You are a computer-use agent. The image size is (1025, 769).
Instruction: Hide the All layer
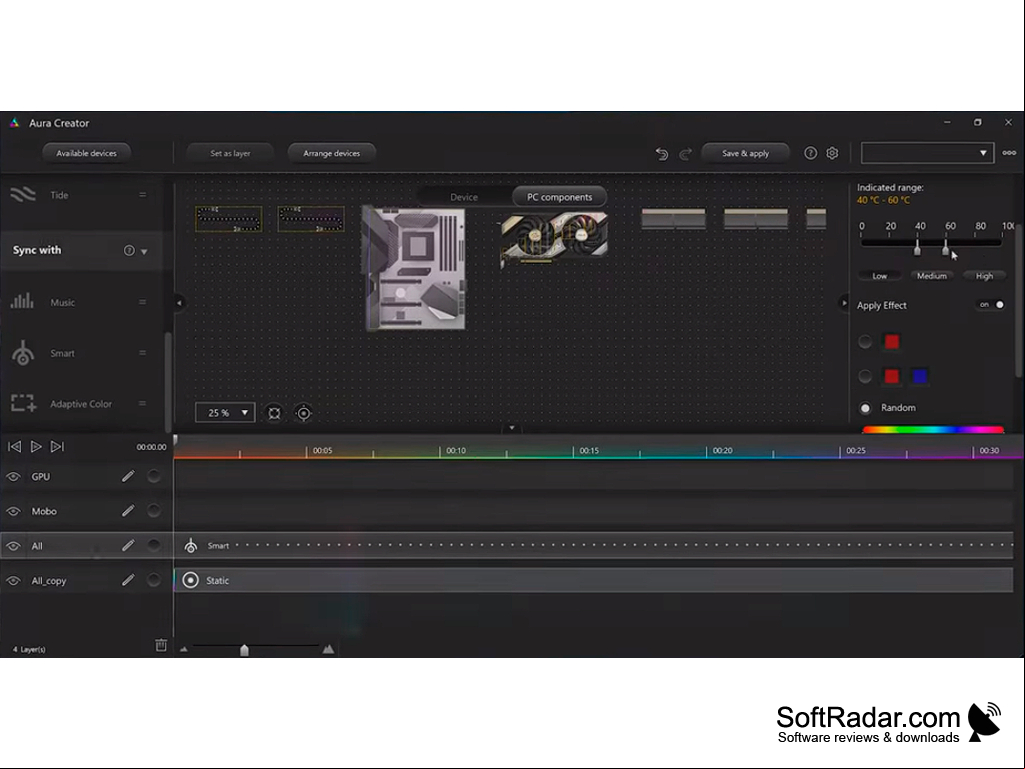coord(13,546)
